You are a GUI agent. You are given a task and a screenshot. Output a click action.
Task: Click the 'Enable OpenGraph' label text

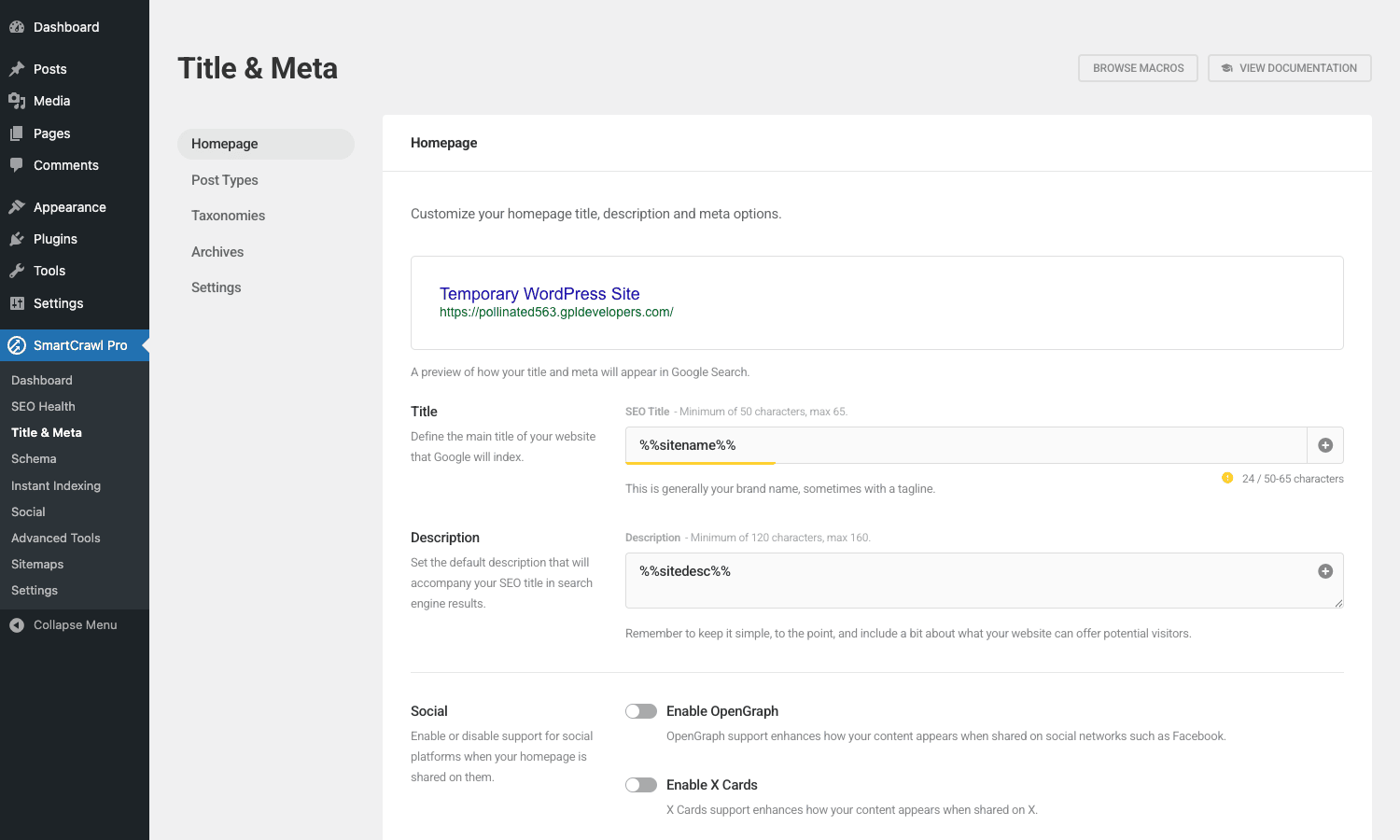[722, 711]
